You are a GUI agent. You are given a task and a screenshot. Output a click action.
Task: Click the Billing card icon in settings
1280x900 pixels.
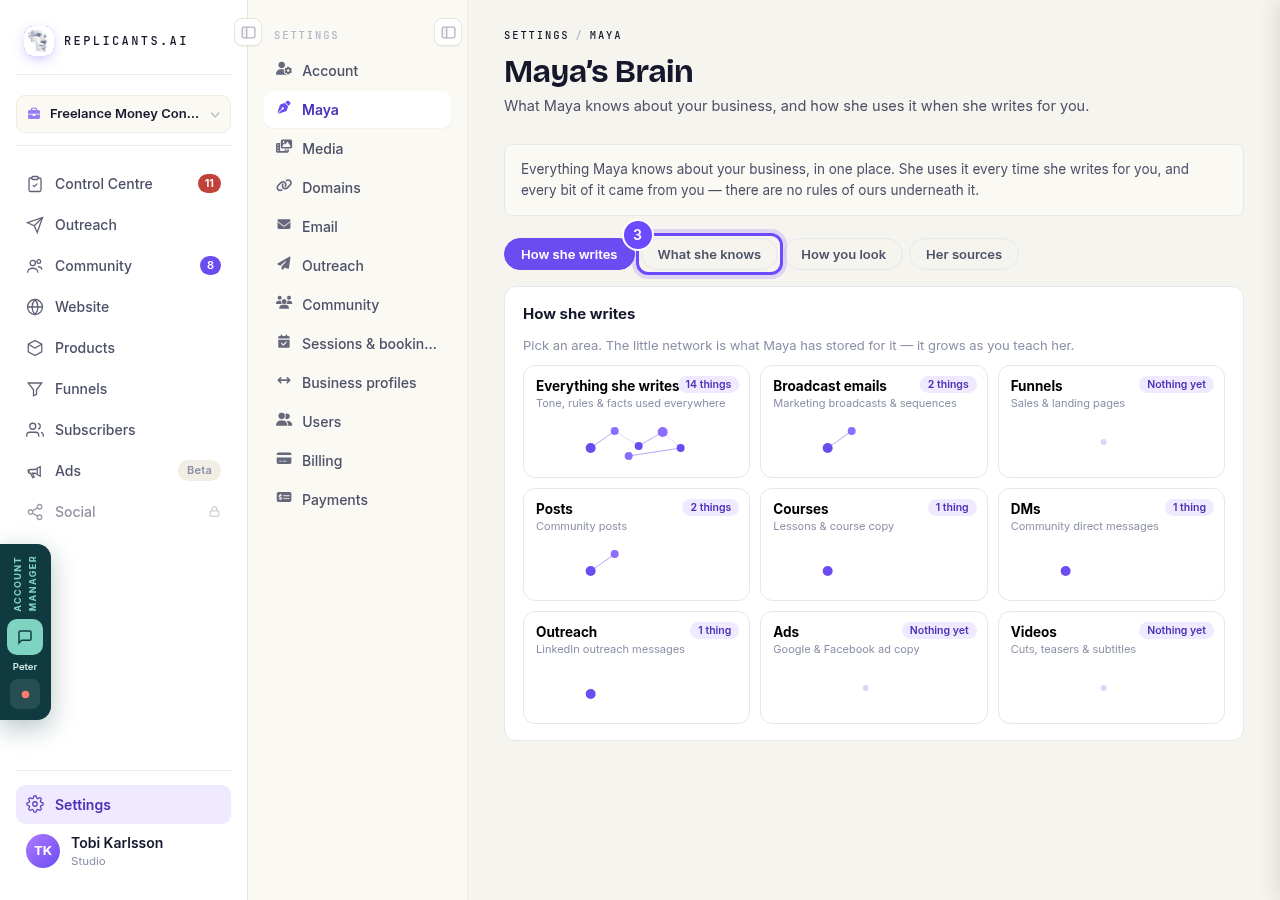pyautogui.click(x=284, y=459)
